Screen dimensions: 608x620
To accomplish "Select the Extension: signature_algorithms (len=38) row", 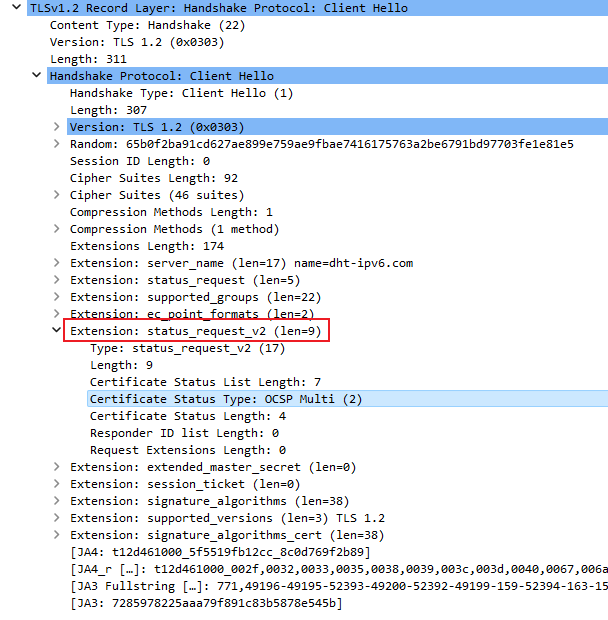I will click(210, 501).
